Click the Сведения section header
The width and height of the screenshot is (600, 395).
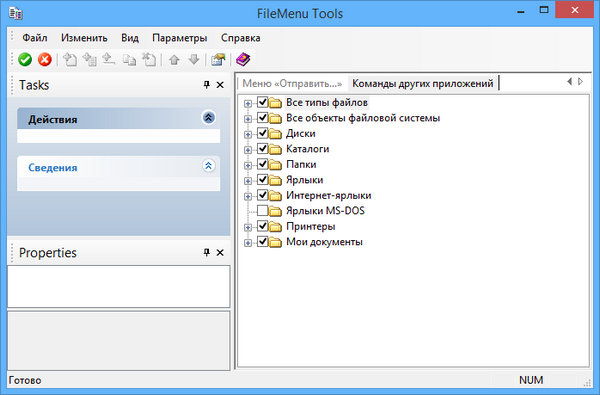119,167
